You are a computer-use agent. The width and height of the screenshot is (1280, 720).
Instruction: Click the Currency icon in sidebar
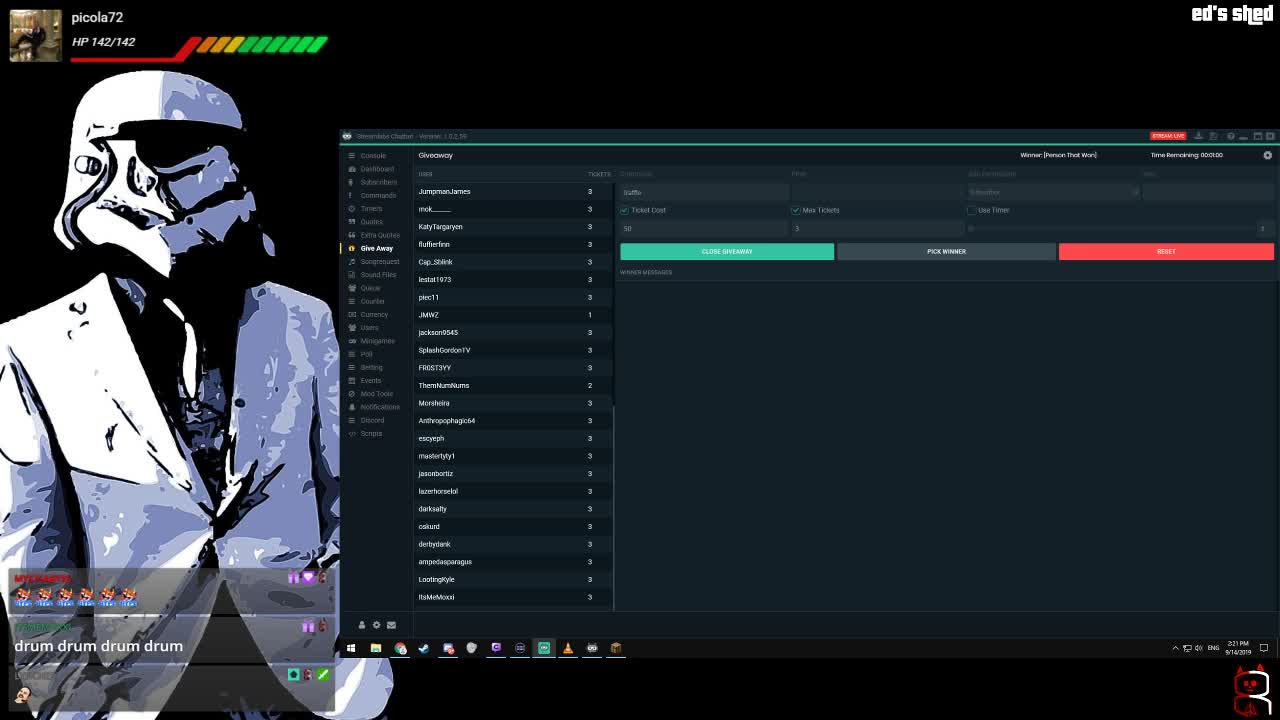351,314
